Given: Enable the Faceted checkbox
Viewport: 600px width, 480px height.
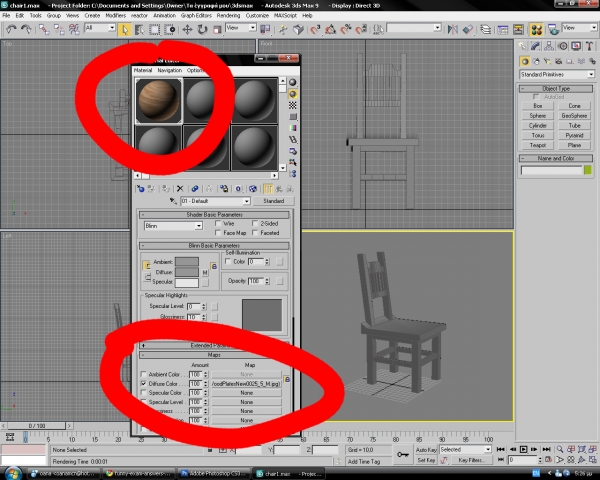Looking at the screenshot, I should point(255,233).
